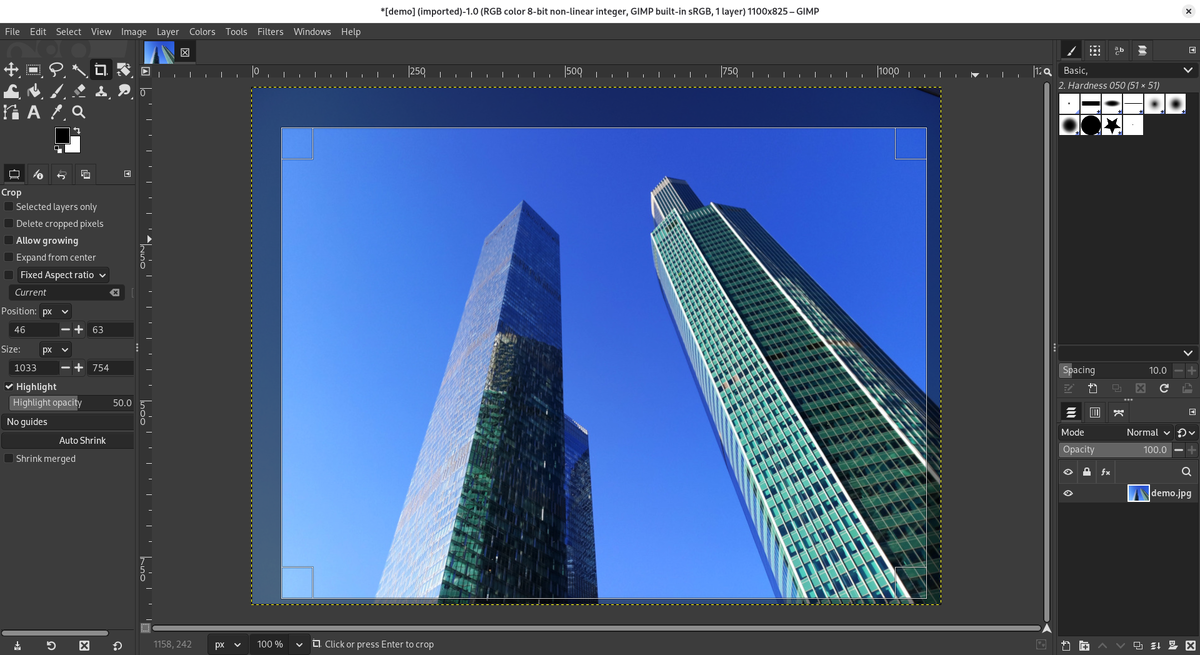The width and height of the screenshot is (1200, 655).
Task: Open the File menu
Action: click(x=12, y=32)
